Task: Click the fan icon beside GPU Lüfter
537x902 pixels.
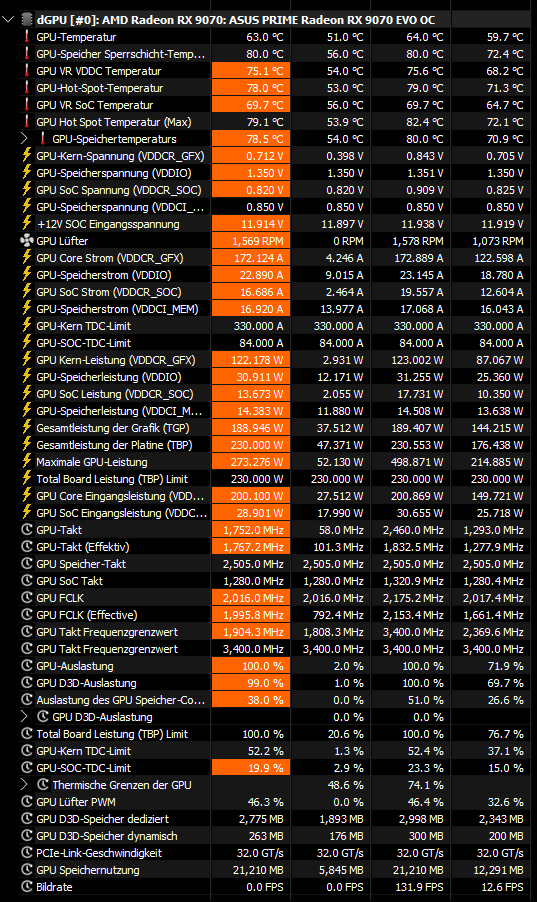Action: (x=26, y=241)
